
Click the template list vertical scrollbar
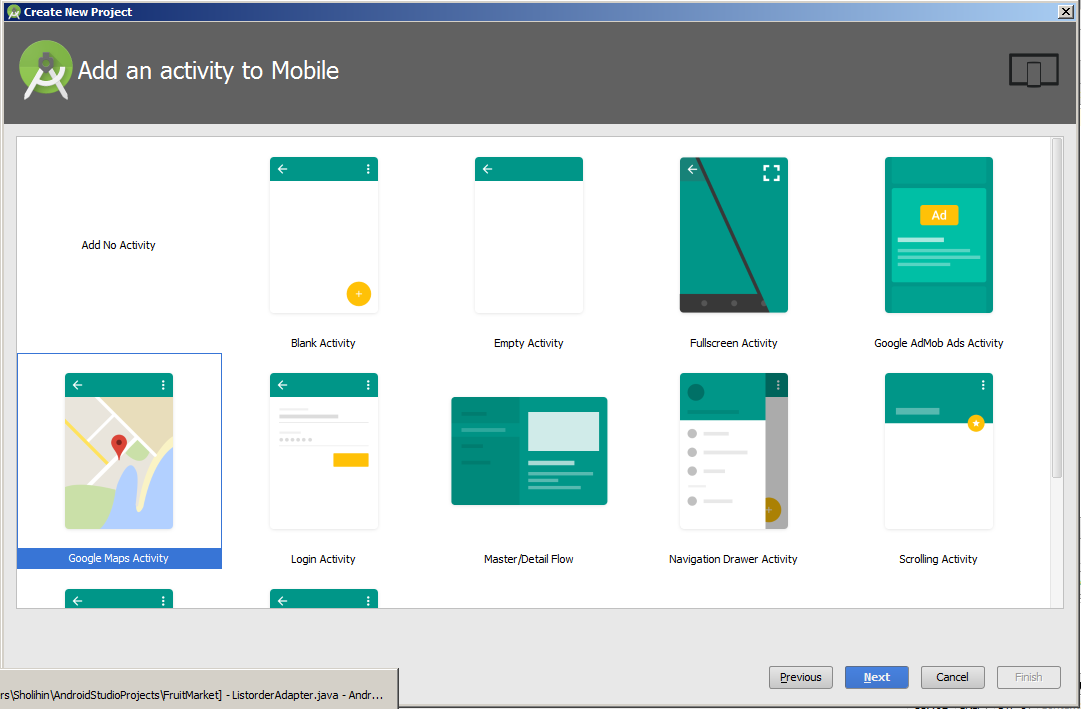(1057, 307)
